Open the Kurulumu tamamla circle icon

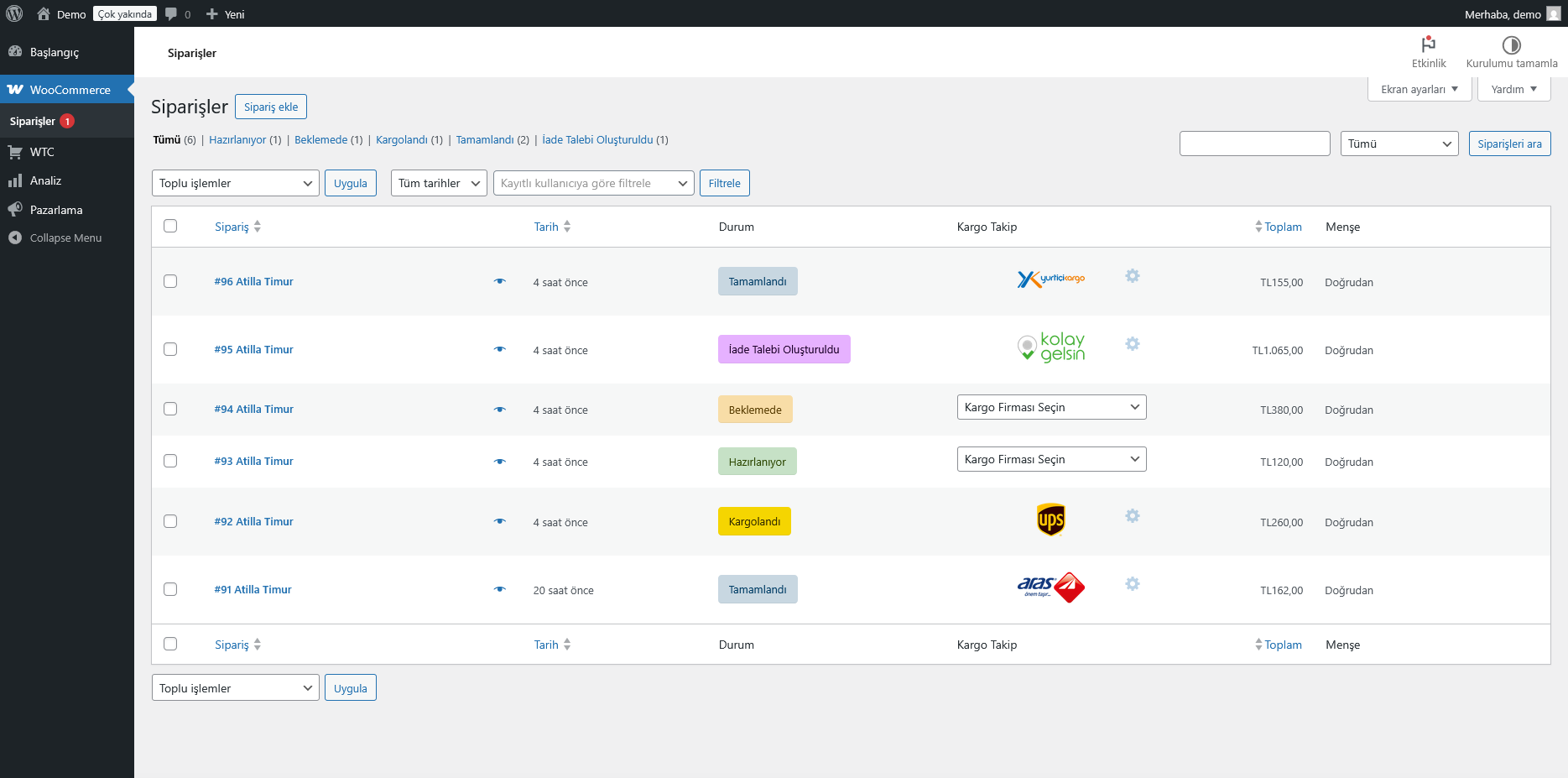1512,44
